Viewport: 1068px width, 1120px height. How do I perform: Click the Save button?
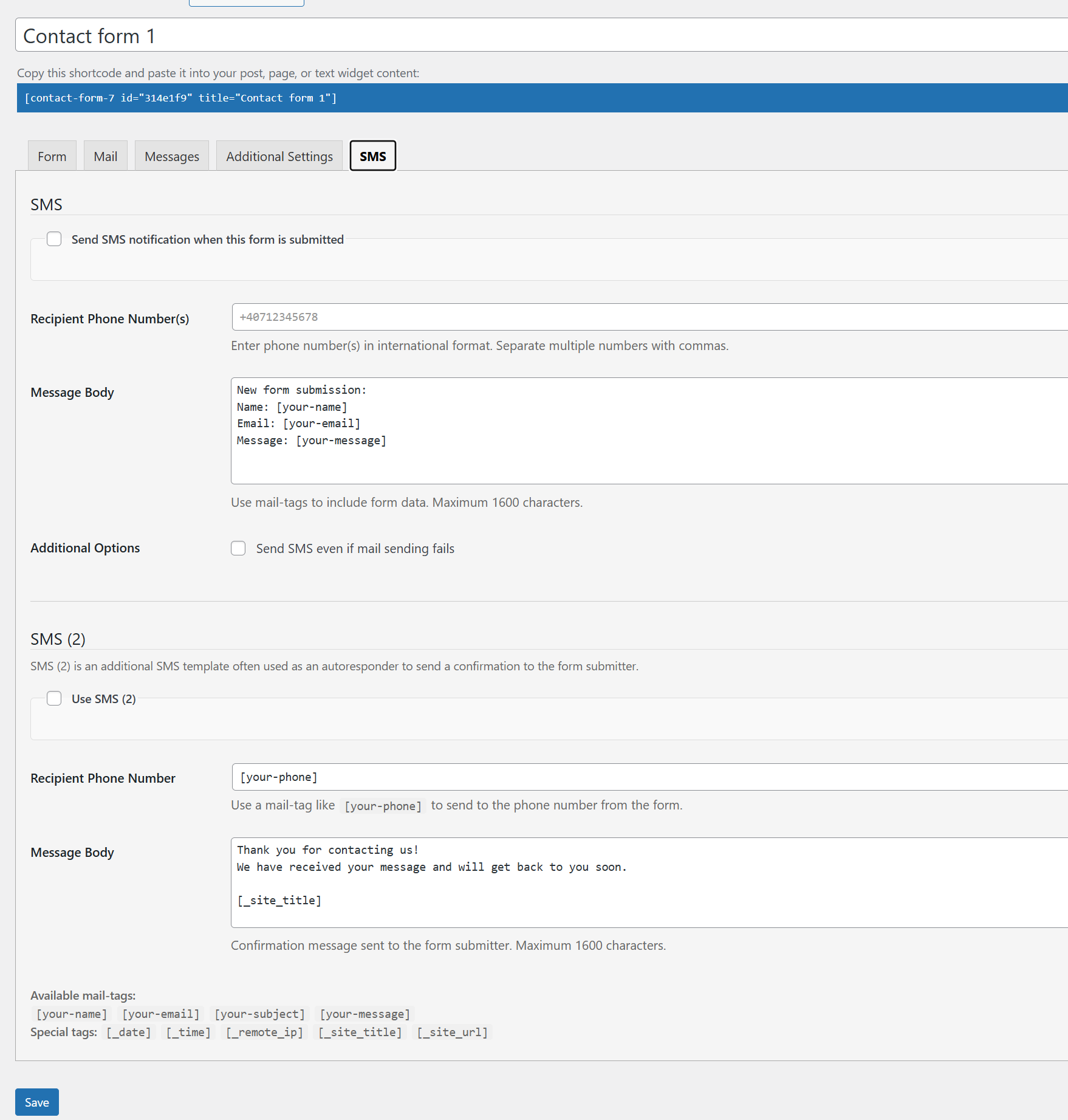(36, 1102)
